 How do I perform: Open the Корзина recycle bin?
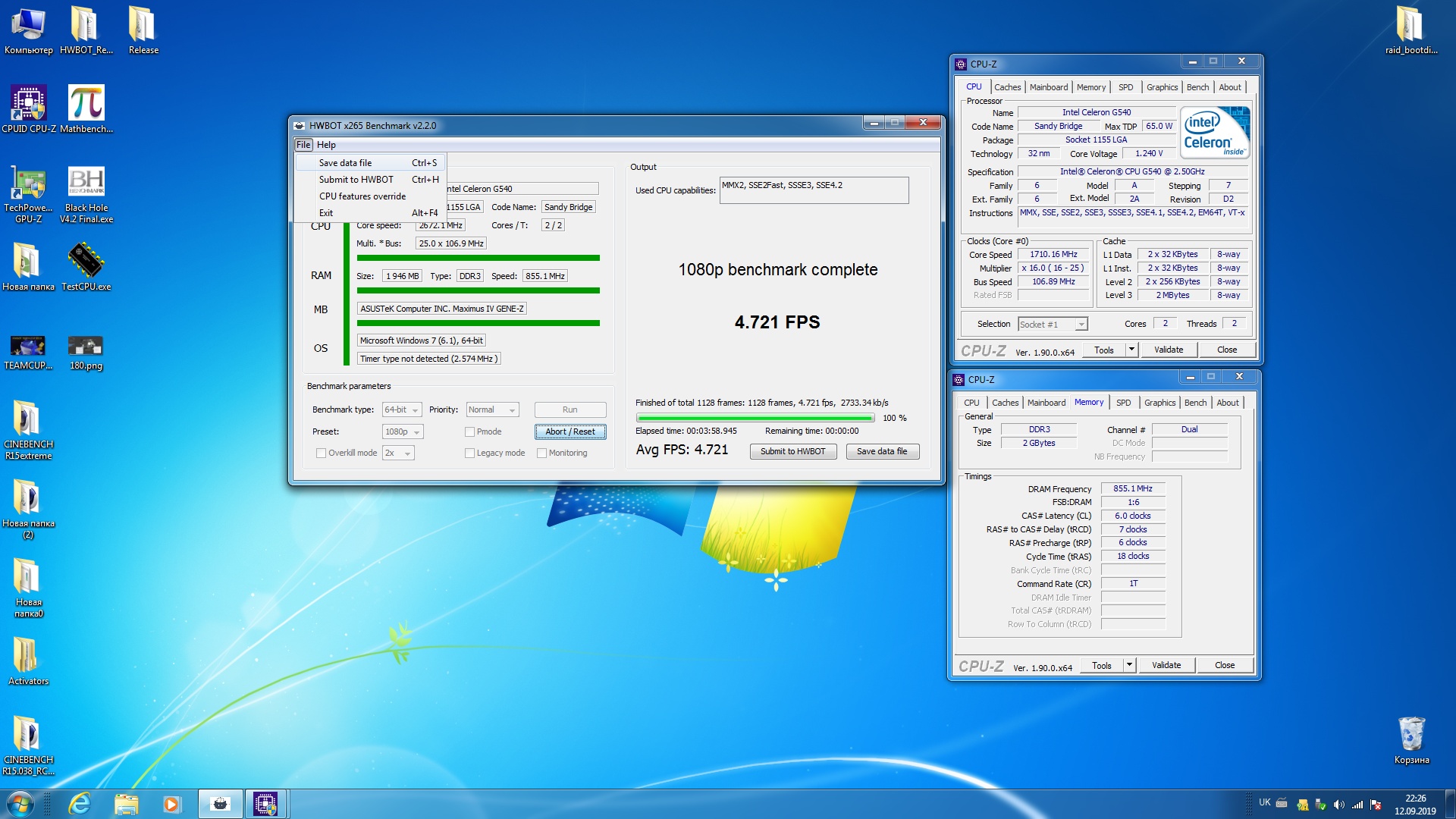tap(1411, 740)
